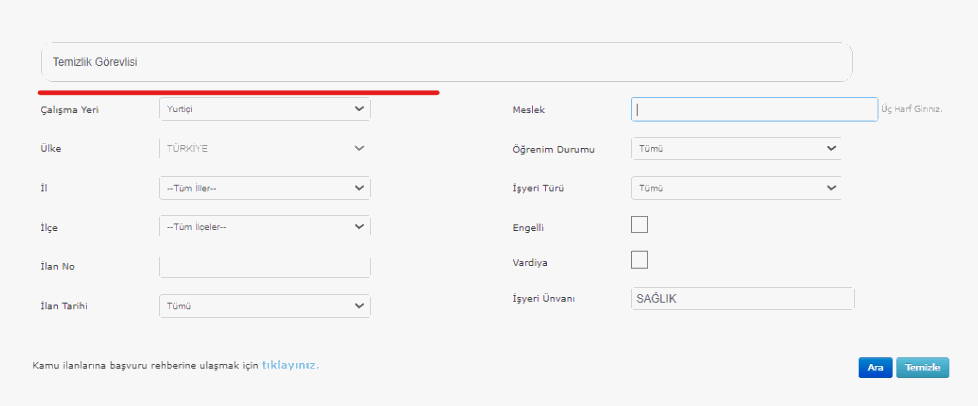The width and height of the screenshot is (978, 406).
Task: Click the Meslek label text
Action: tap(527, 110)
